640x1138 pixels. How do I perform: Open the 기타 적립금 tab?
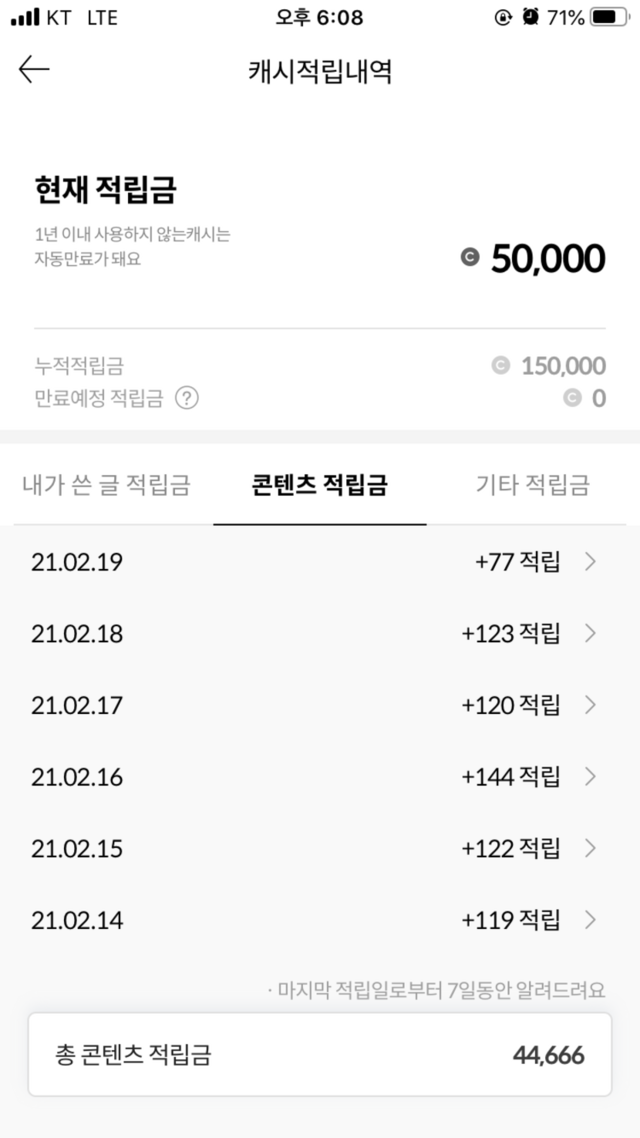533,486
